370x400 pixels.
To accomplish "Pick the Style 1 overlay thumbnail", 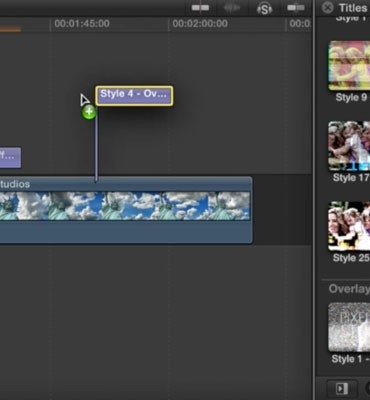I will coord(349,327).
